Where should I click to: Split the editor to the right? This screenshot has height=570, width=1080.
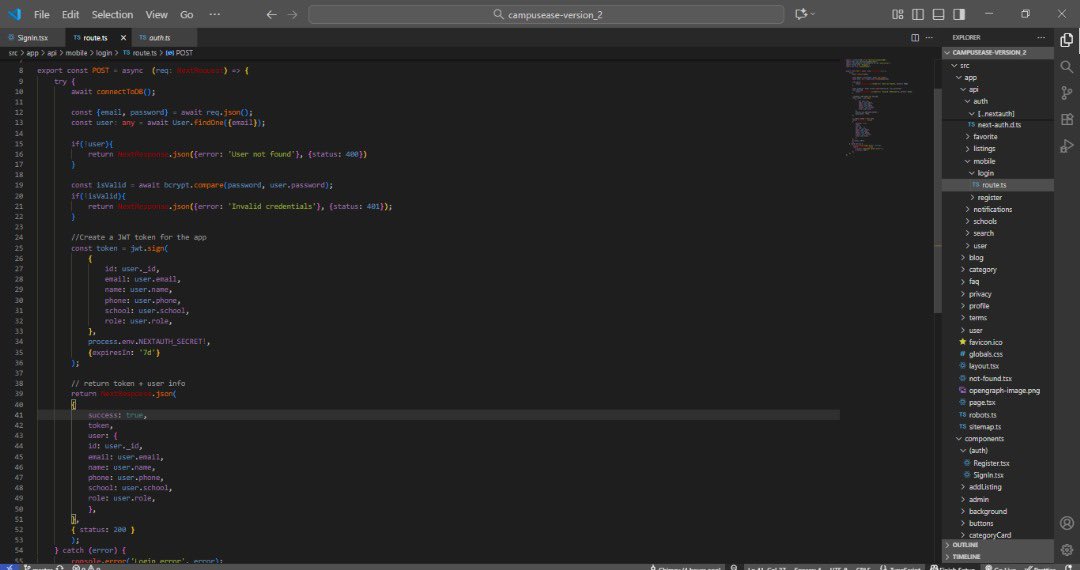915,38
